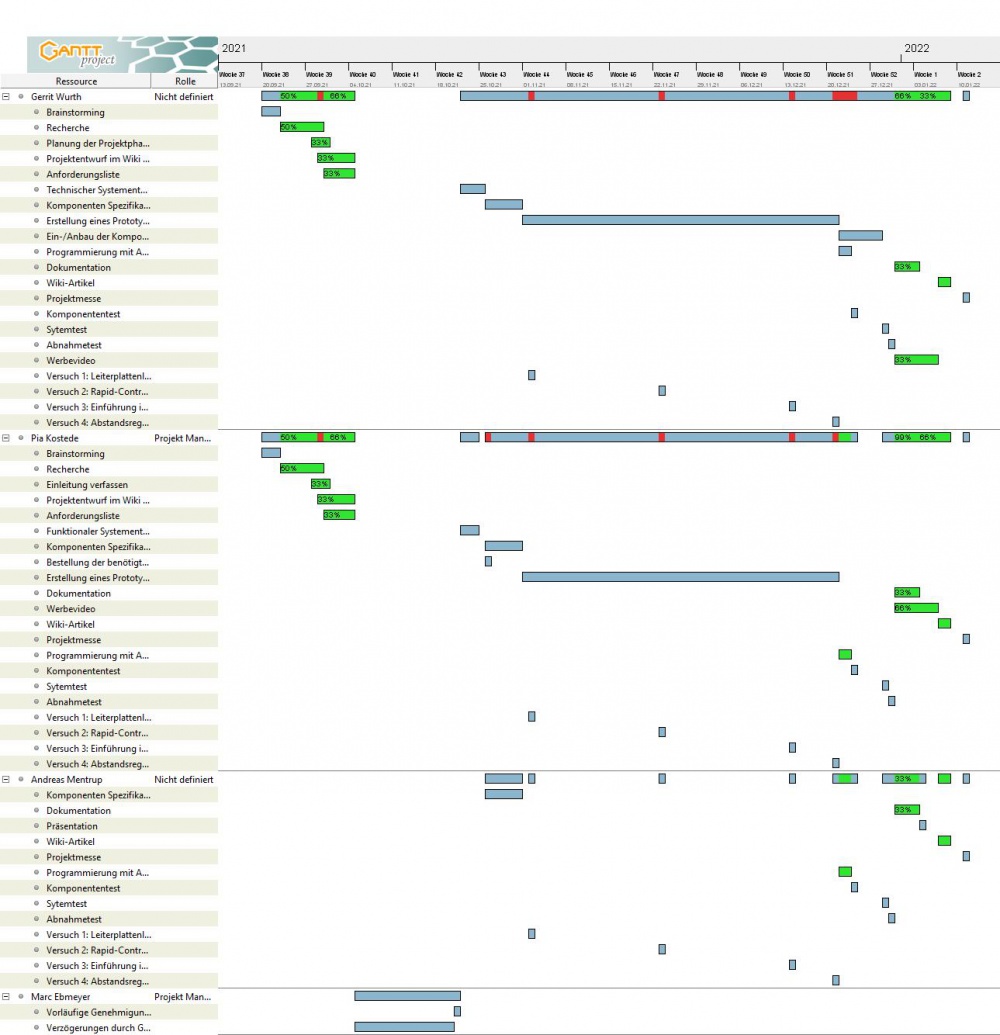Click the Woche 45 timeline header
This screenshot has height=1035, width=1000.
tap(580, 75)
